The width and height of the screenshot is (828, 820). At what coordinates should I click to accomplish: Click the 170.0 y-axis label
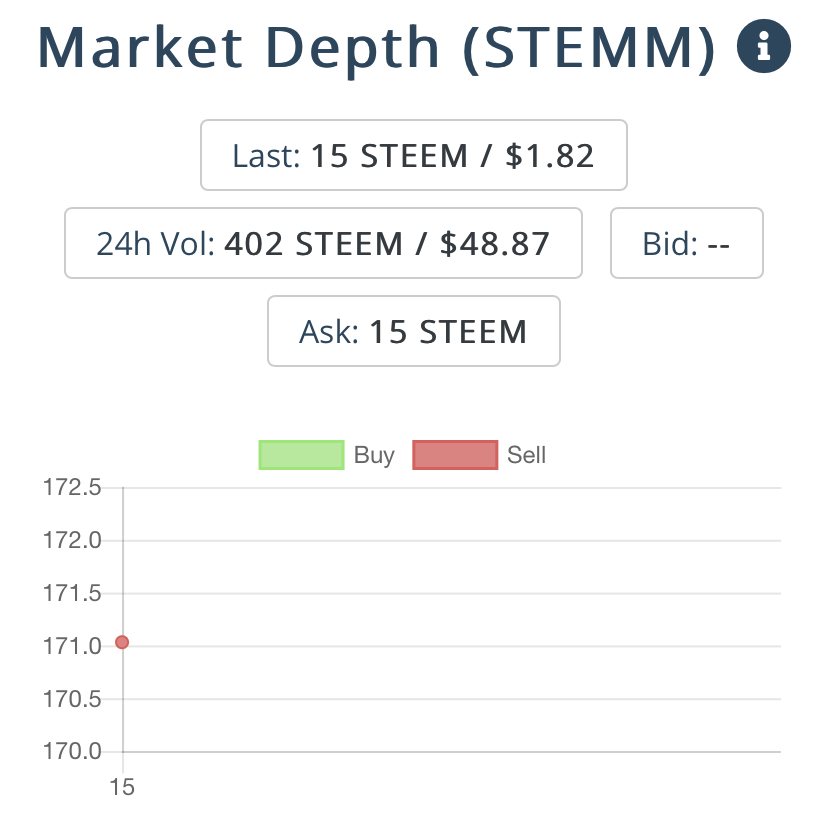point(72,751)
